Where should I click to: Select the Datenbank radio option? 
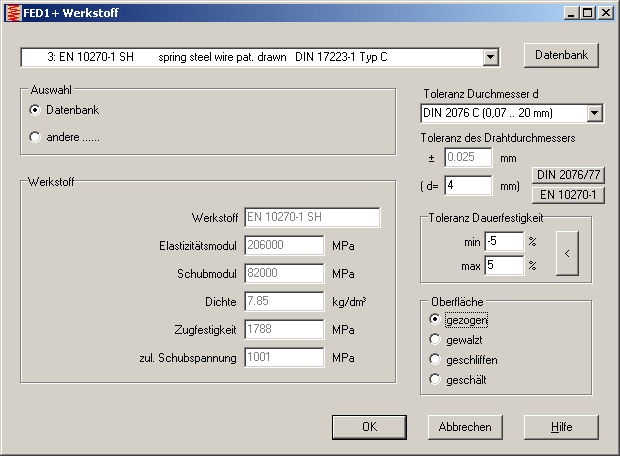point(36,109)
